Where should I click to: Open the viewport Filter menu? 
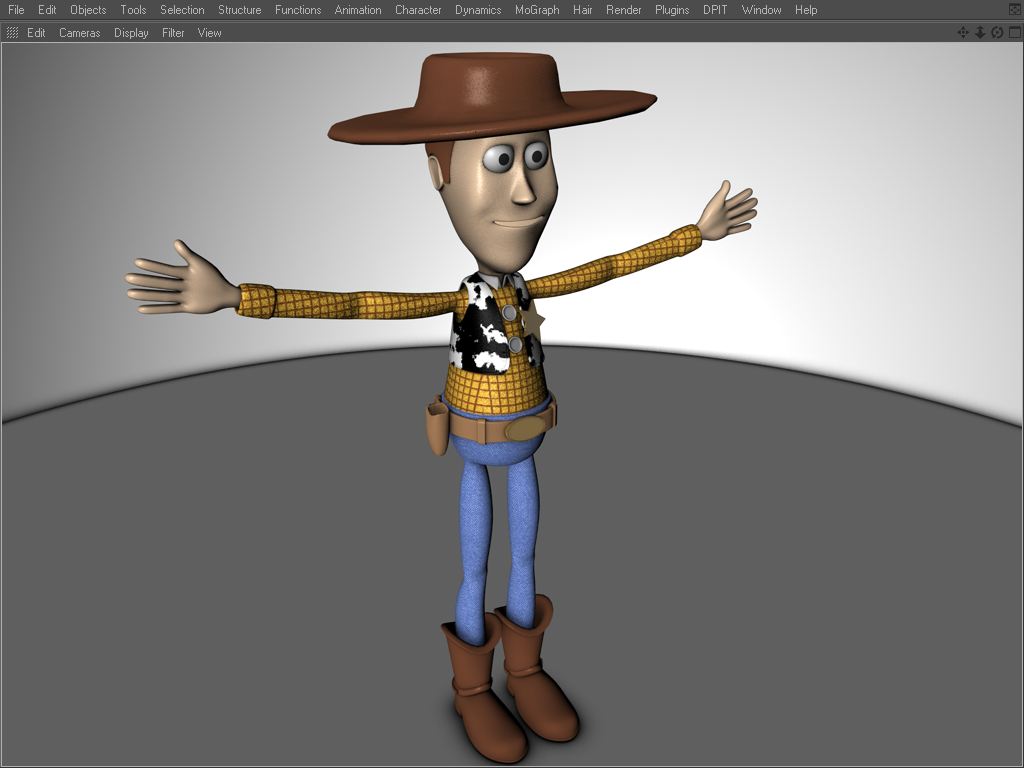pyautogui.click(x=173, y=33)
